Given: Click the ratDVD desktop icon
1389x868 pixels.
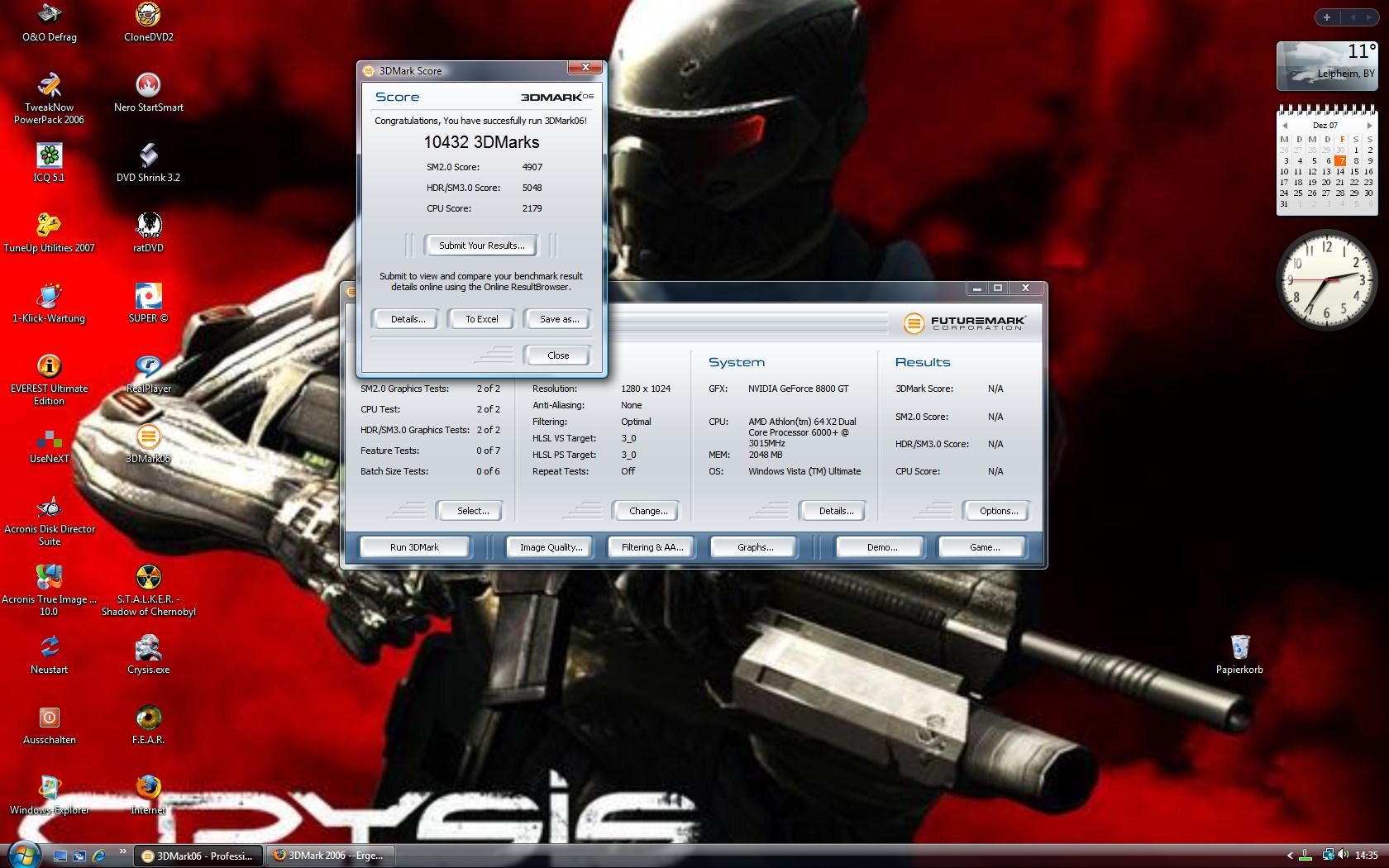Looking at the screenshot, I should (149, 234).
